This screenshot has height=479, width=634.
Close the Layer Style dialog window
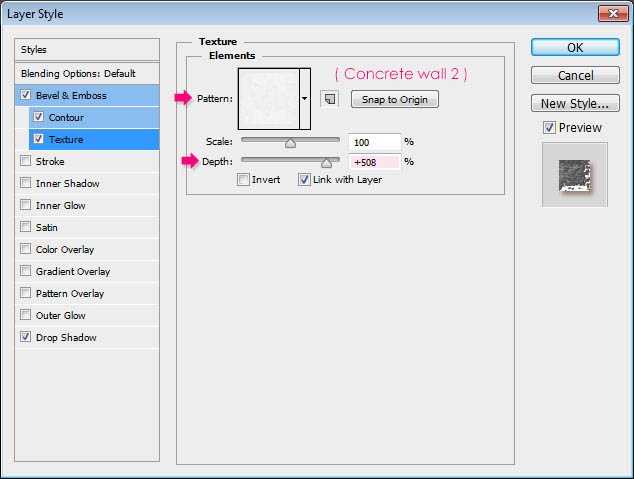point(613,13)
